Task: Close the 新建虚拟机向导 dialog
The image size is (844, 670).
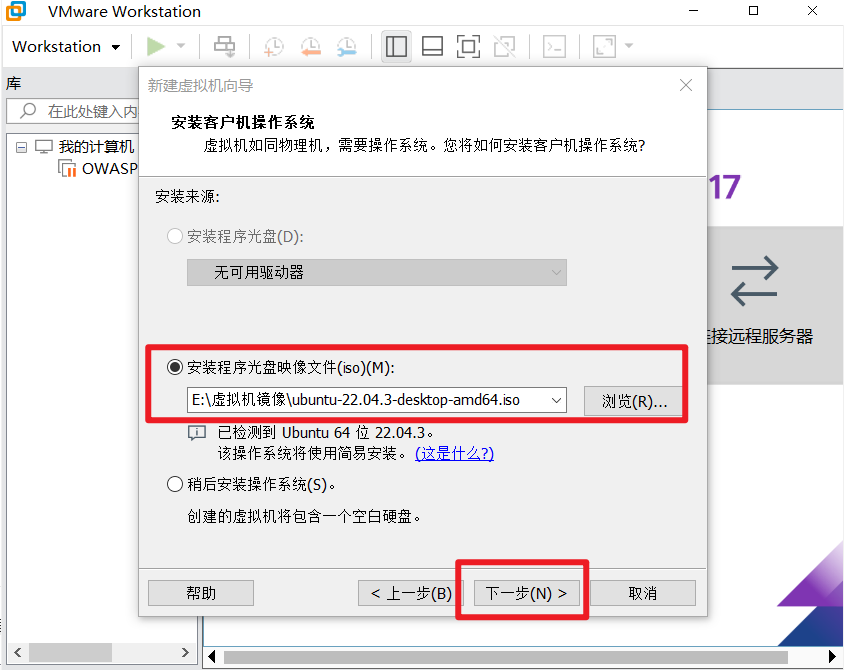Action: click(x=686, y=85)
